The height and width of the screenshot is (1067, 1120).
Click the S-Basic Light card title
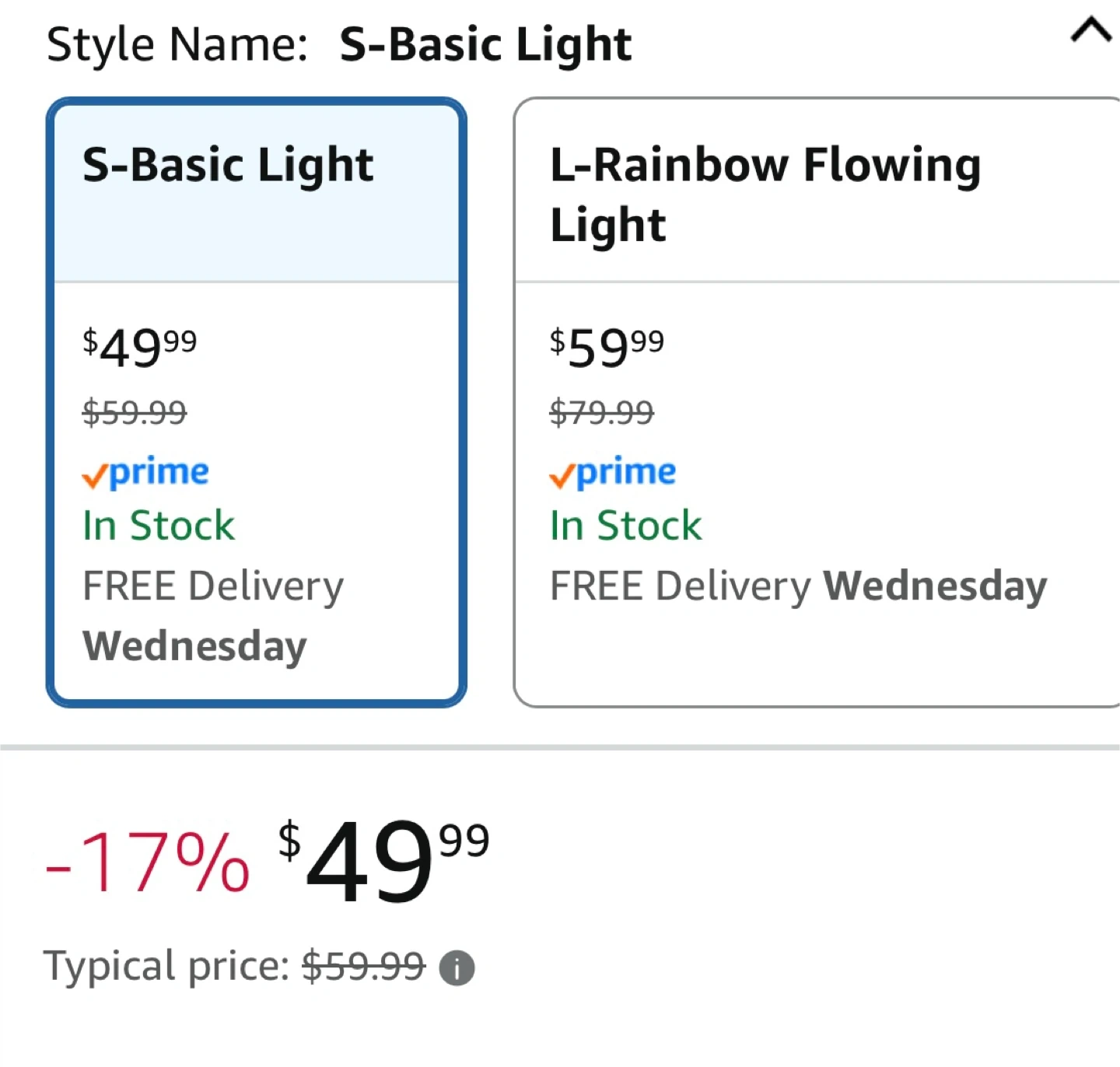[x=228, y=166]
